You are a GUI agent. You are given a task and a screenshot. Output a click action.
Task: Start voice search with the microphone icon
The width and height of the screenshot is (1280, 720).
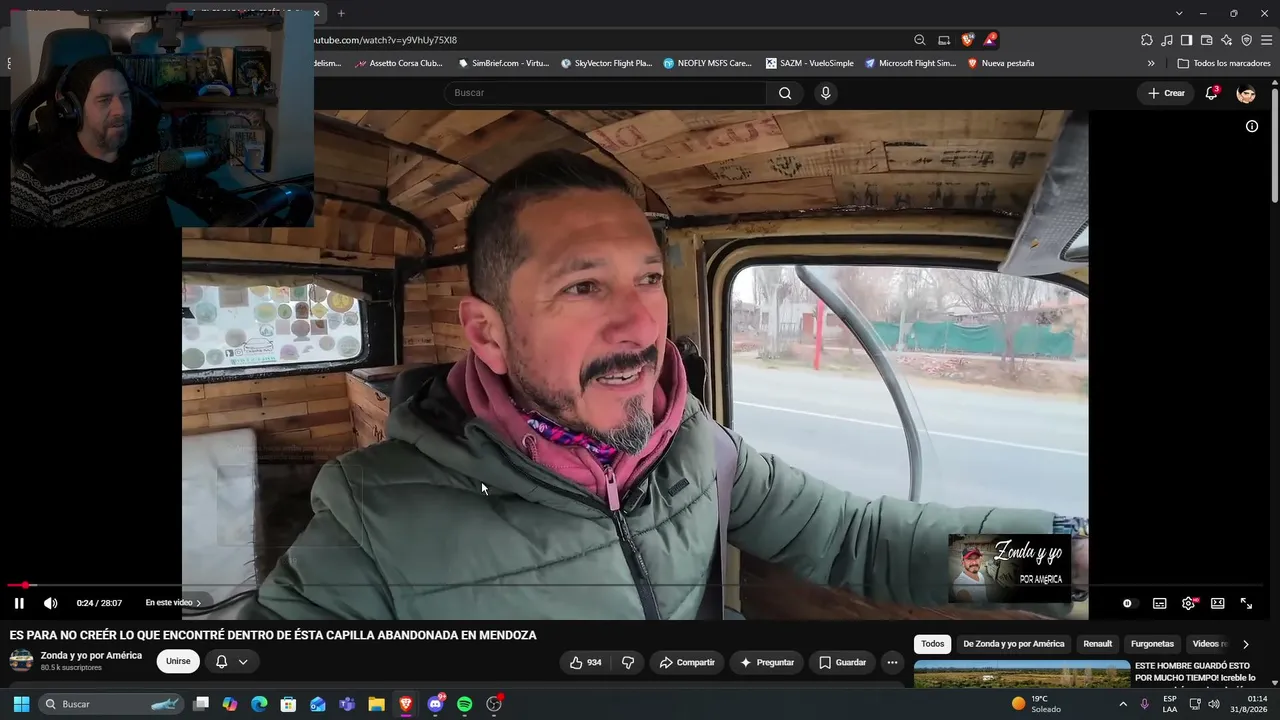[825, 93]
